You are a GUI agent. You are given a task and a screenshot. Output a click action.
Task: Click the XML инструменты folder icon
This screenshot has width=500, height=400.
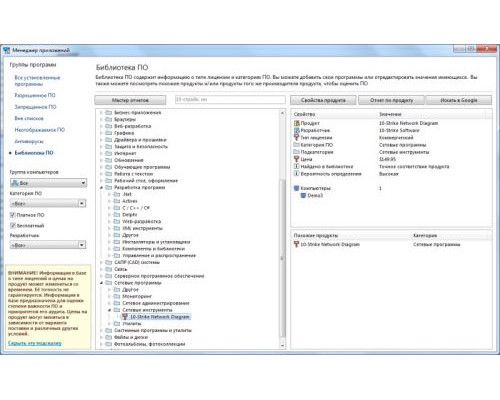coord(117,228)
